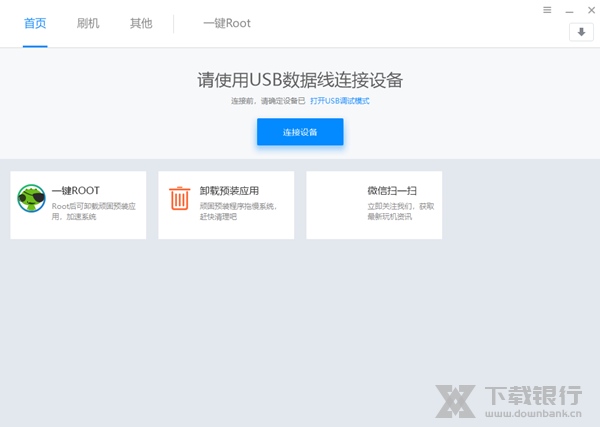Image resolution: width=600 pixels, height=427 pixels.
Task: Open the 卸载预装应用 card title
Action: [x=231, y=190]
